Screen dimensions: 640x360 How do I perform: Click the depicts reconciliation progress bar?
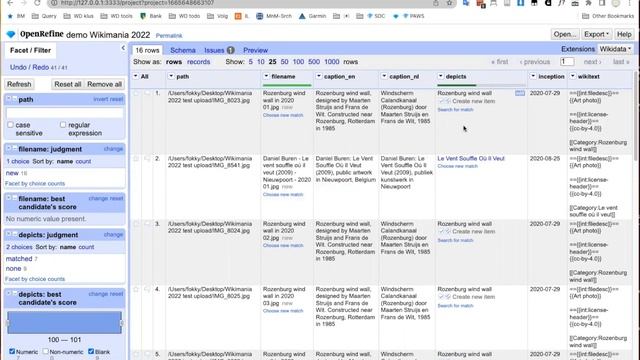pyautogui.click(x=481, y=85)
